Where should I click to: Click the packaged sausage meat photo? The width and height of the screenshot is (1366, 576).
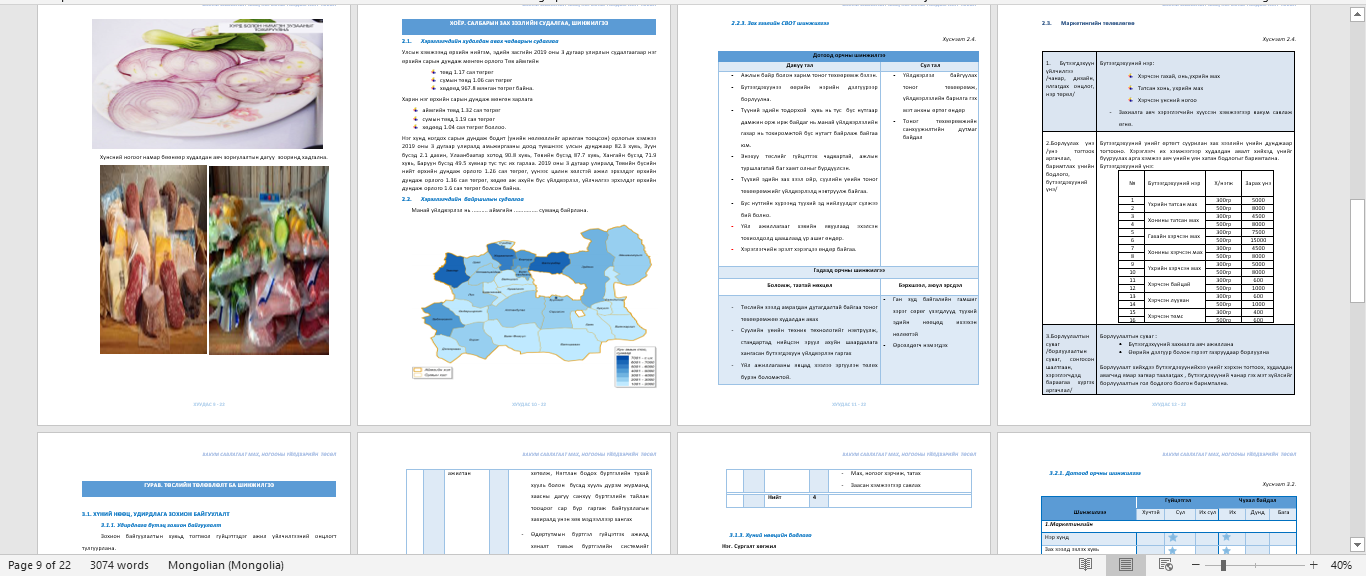tap(153, 260)
